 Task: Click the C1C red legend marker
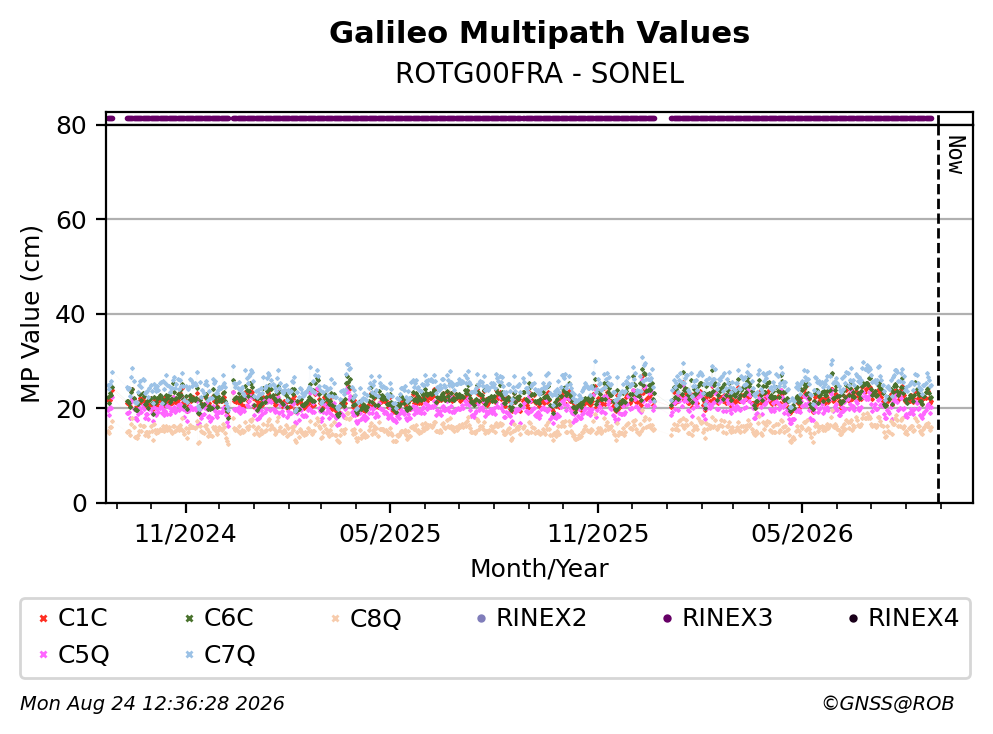(43, 618)
